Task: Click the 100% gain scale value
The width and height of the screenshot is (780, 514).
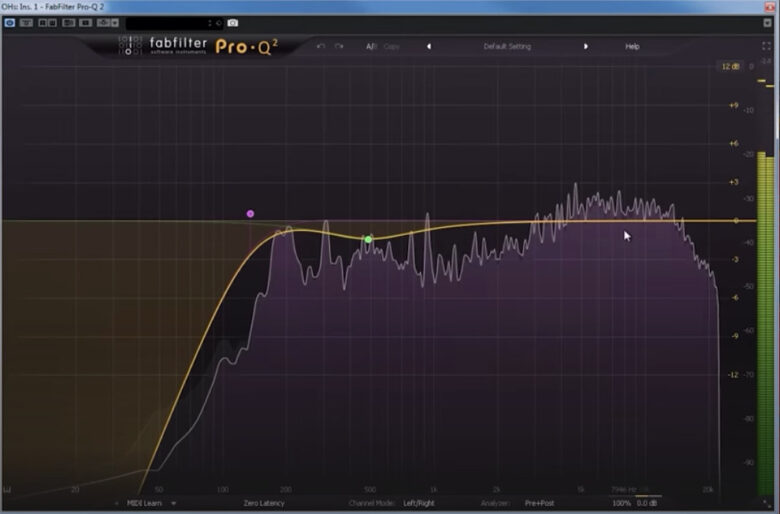Action: click(621, 503)
